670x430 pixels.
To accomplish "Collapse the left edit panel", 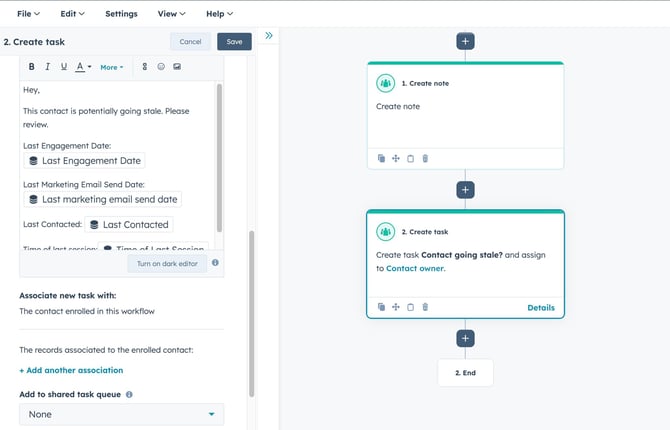I will point(269,36).
